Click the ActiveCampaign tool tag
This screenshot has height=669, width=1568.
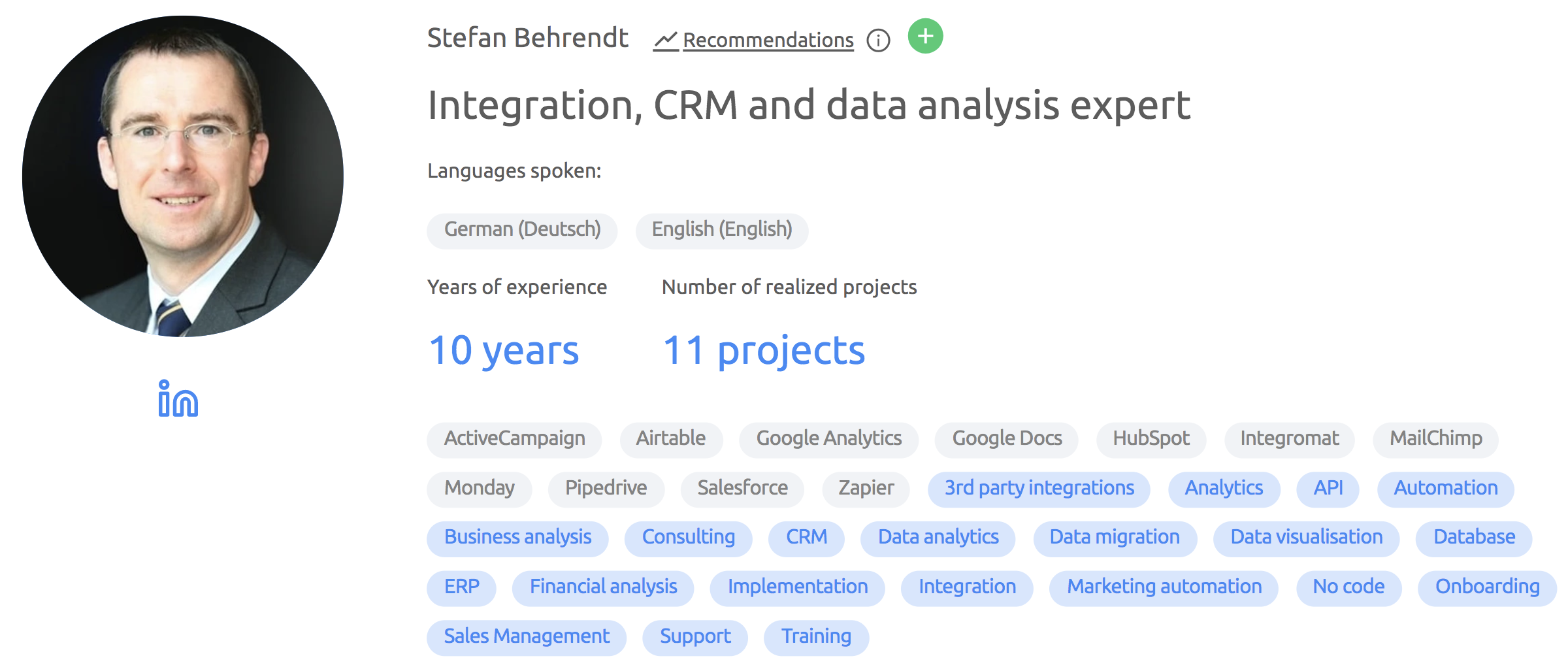click(514, 438)
